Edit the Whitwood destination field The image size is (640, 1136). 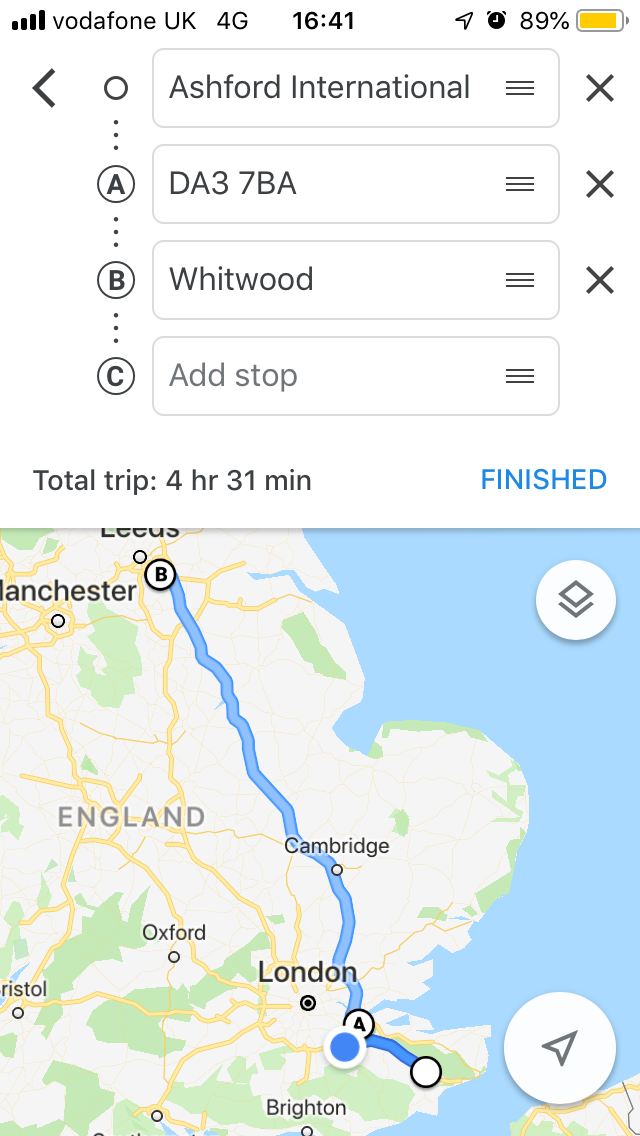pos(355,280)
